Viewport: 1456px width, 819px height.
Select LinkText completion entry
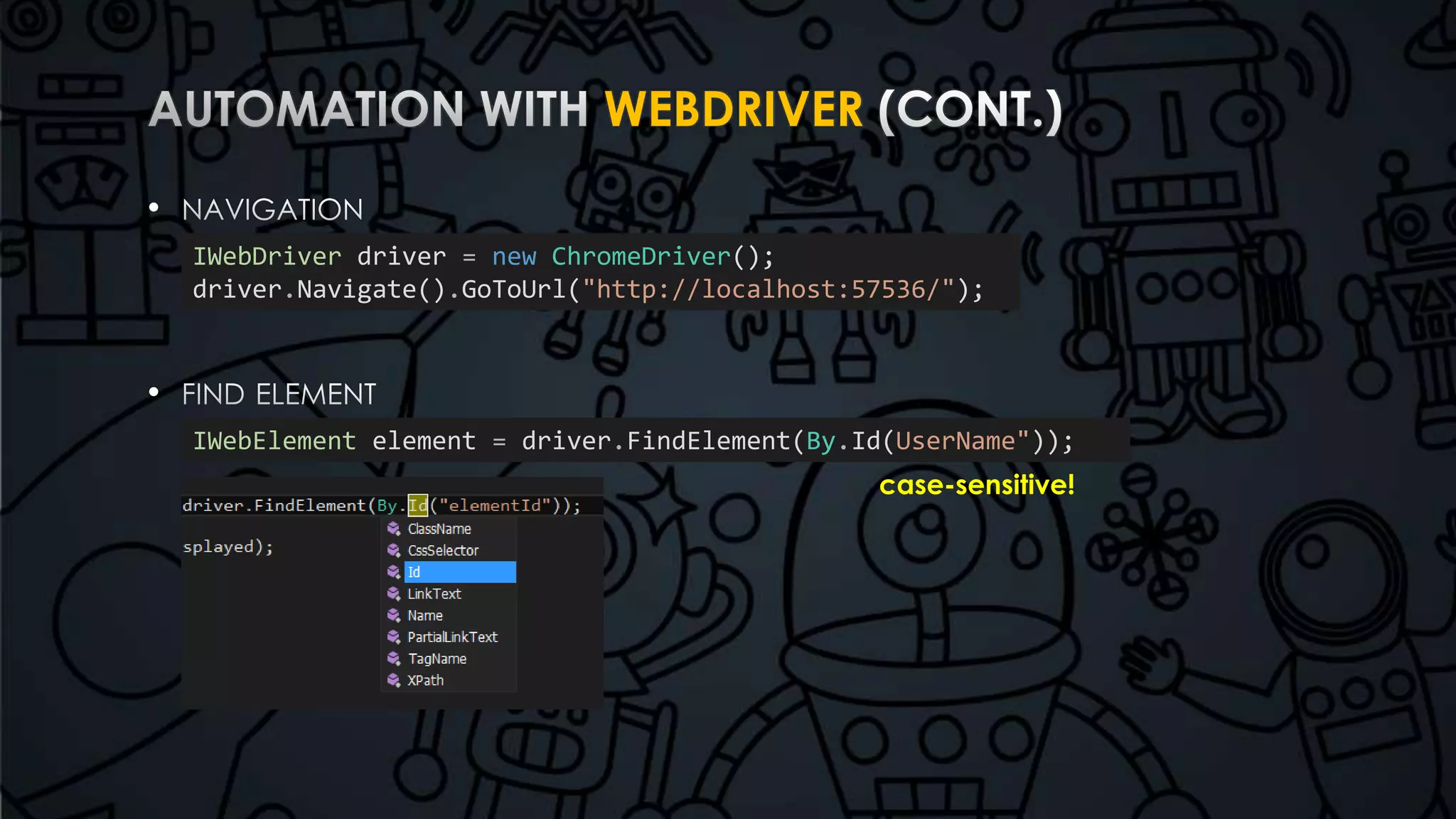(434, 594)
